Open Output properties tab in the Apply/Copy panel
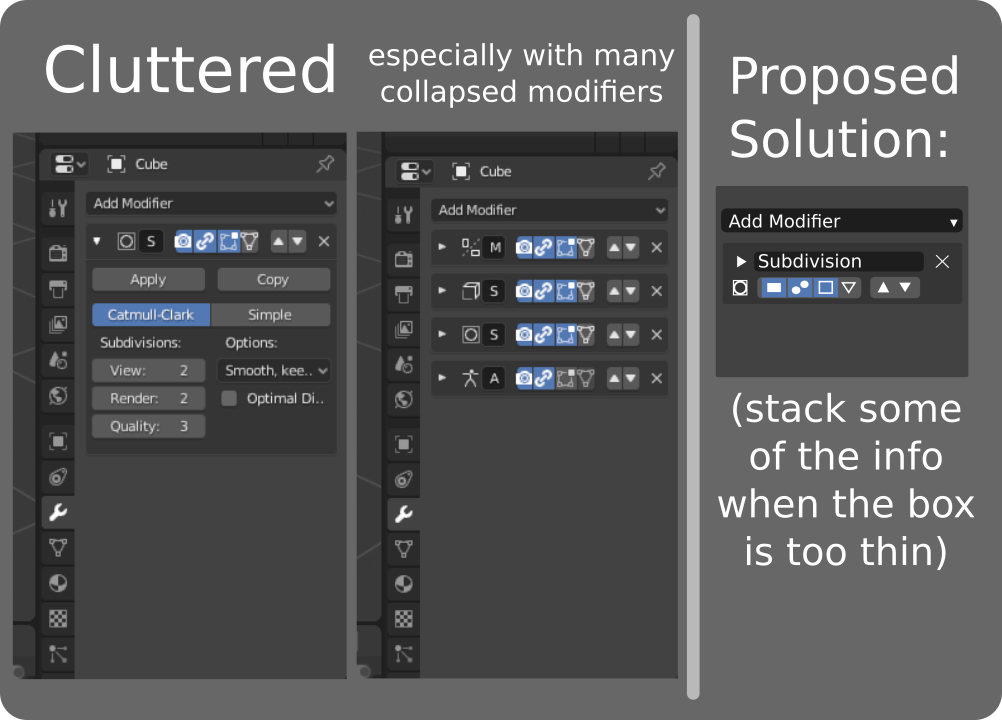This screenshot has height=720, width=1002. pos(58,289)
